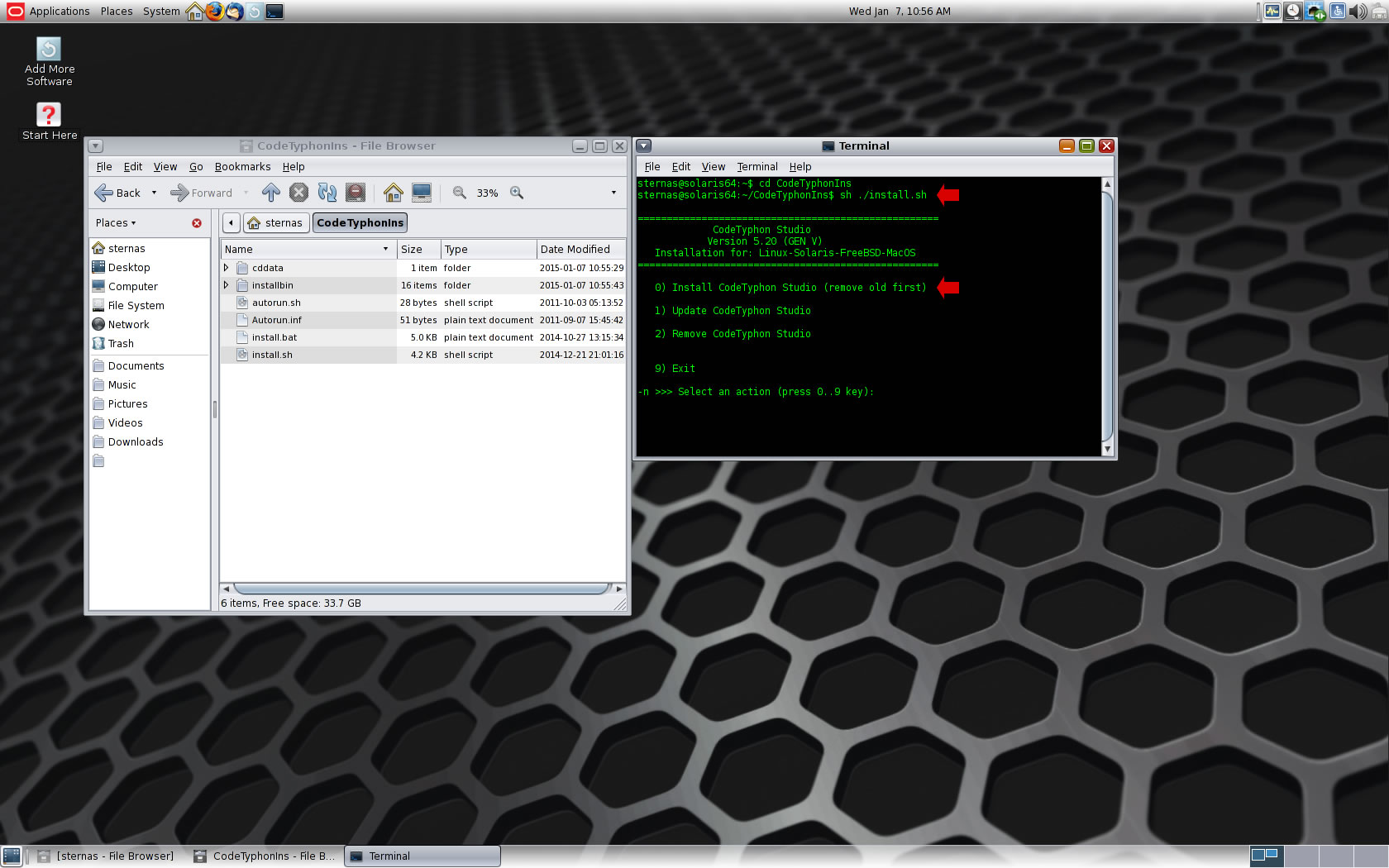
Task: Zoom in in File Browser
Action: click(x=517, y=193)
